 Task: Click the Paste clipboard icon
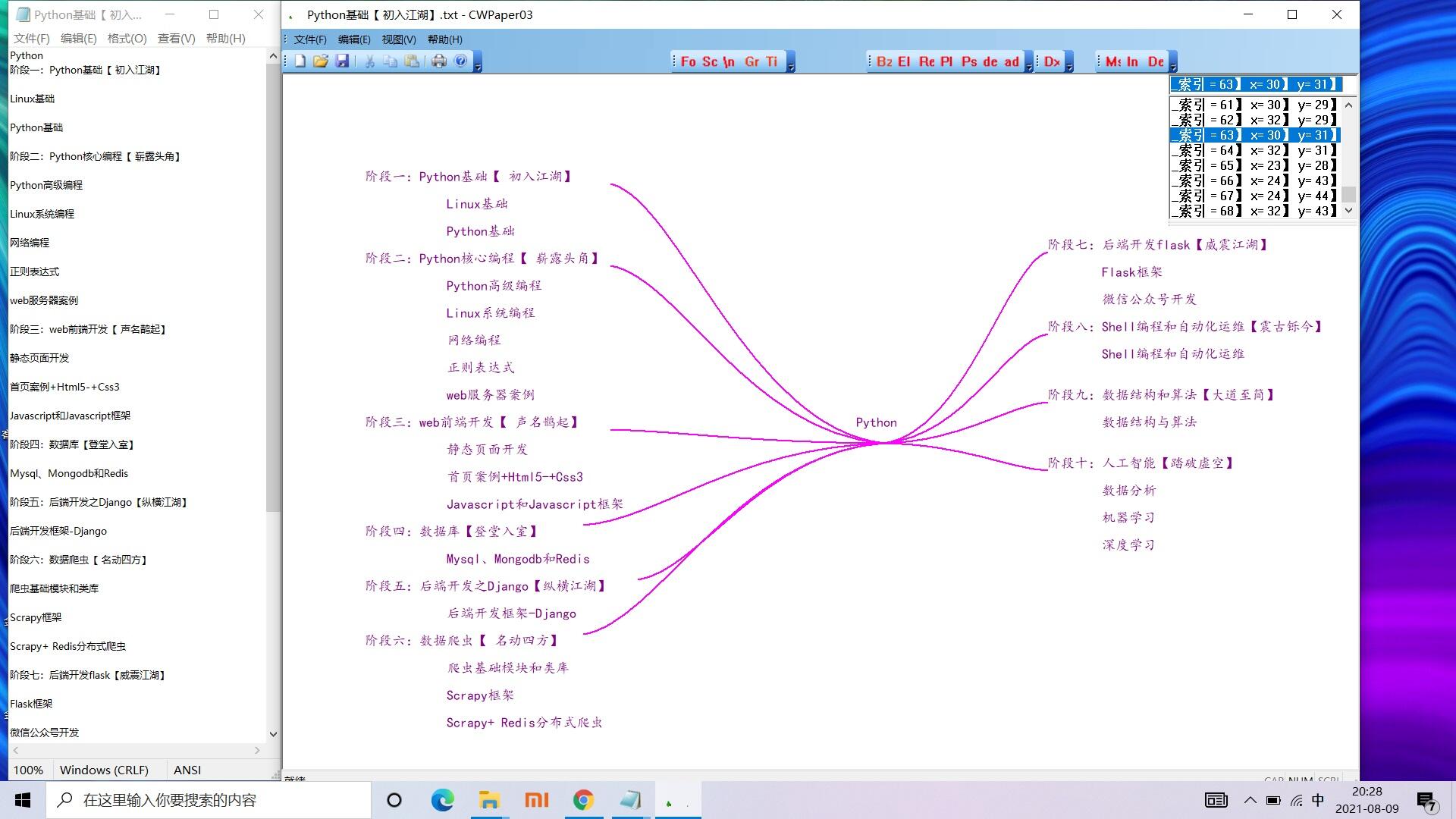[x=412, y=61]
